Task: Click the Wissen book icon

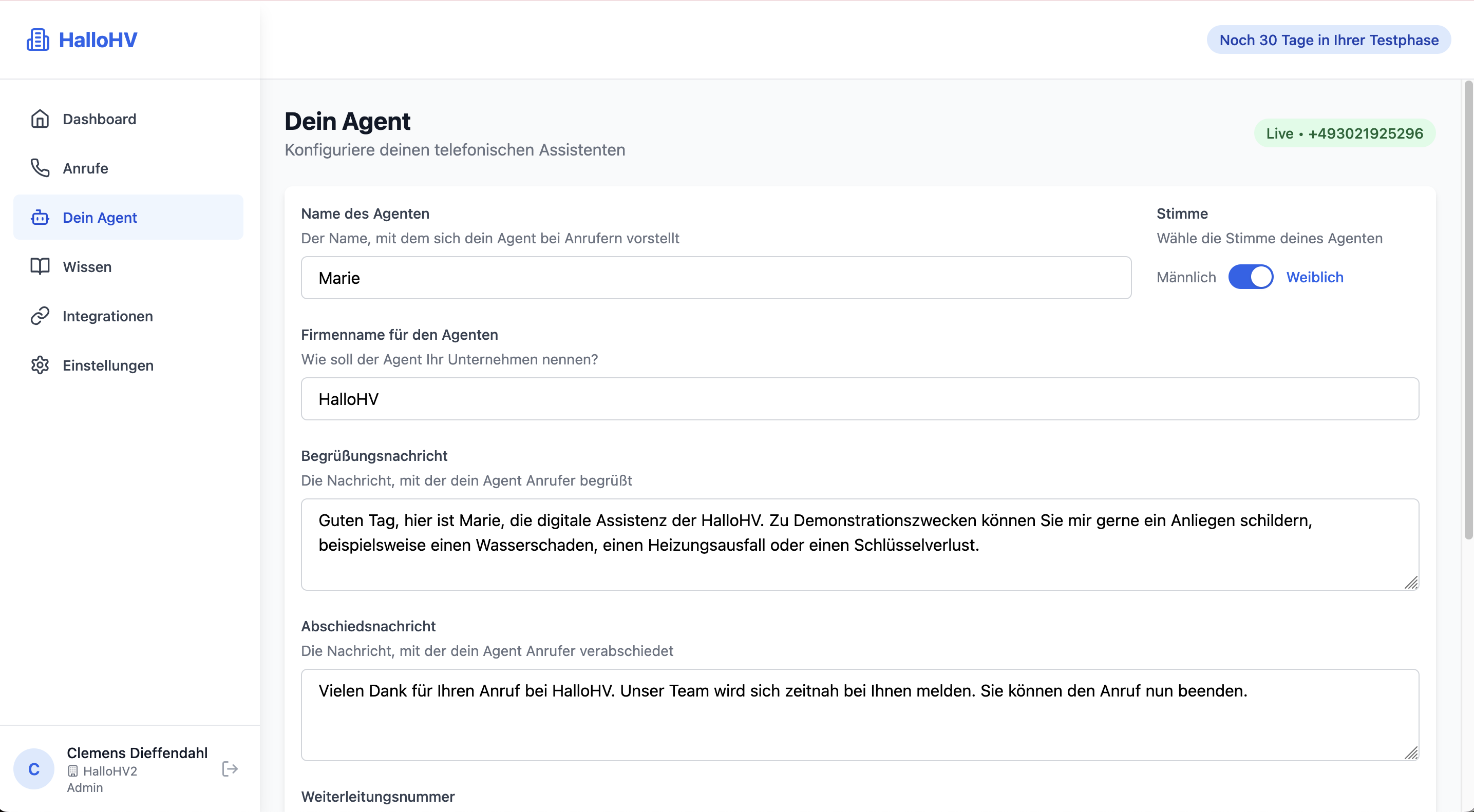Action: 40,266
